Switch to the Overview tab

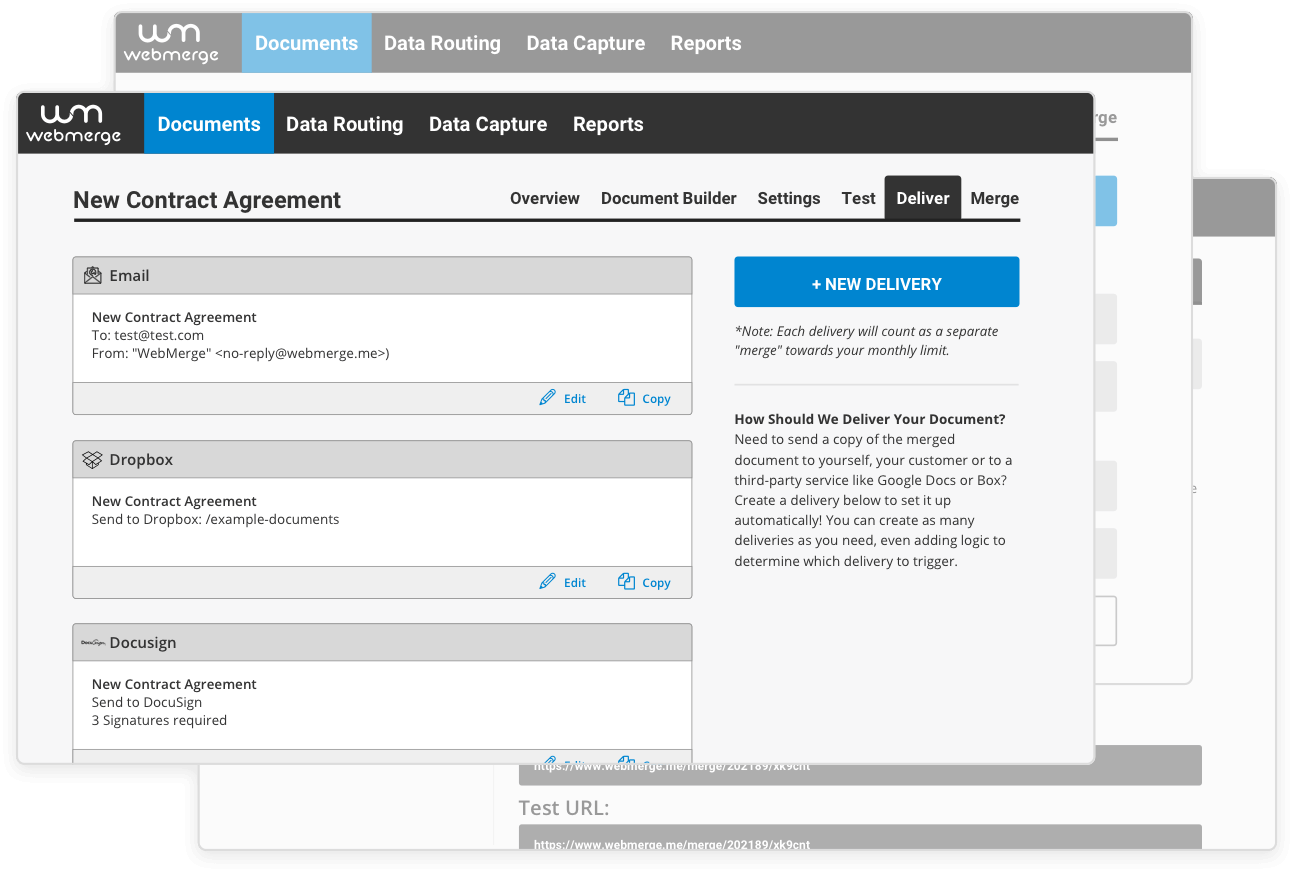coord(545,198)
